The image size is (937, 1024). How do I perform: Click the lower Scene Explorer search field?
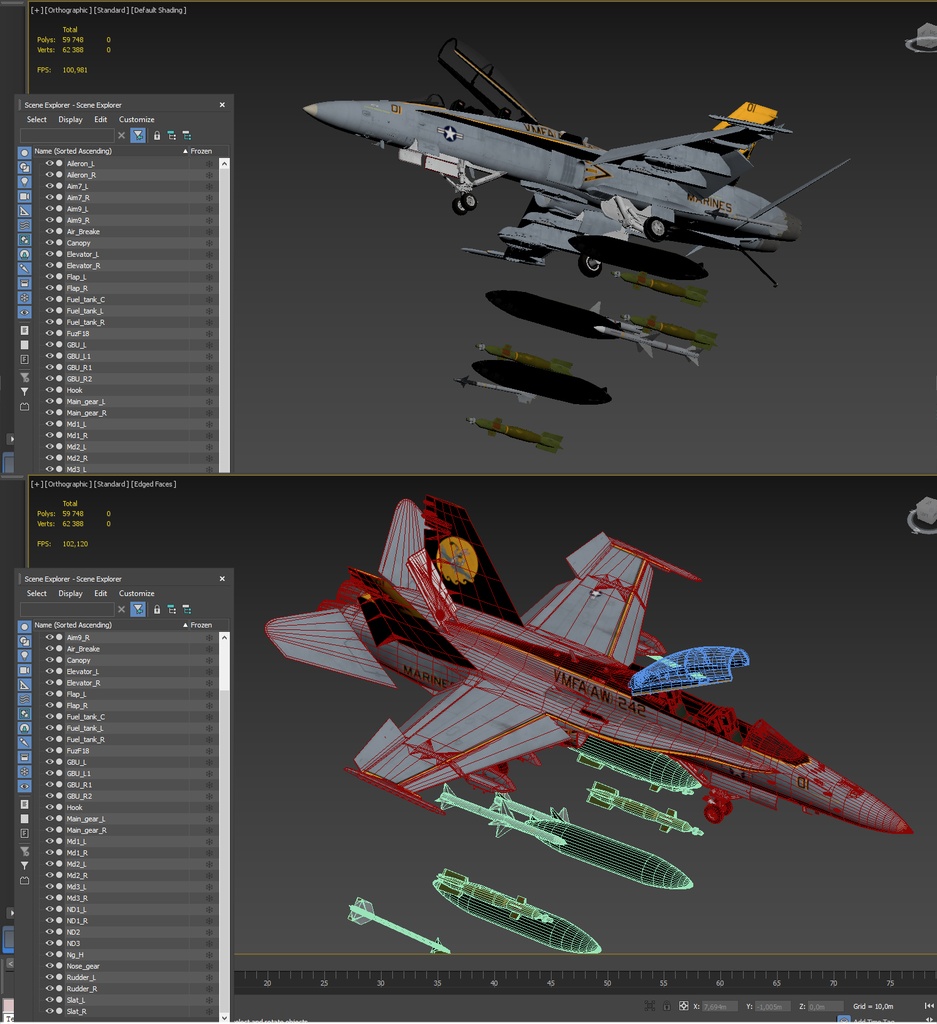pyautogui.click(x=67, y=609)
